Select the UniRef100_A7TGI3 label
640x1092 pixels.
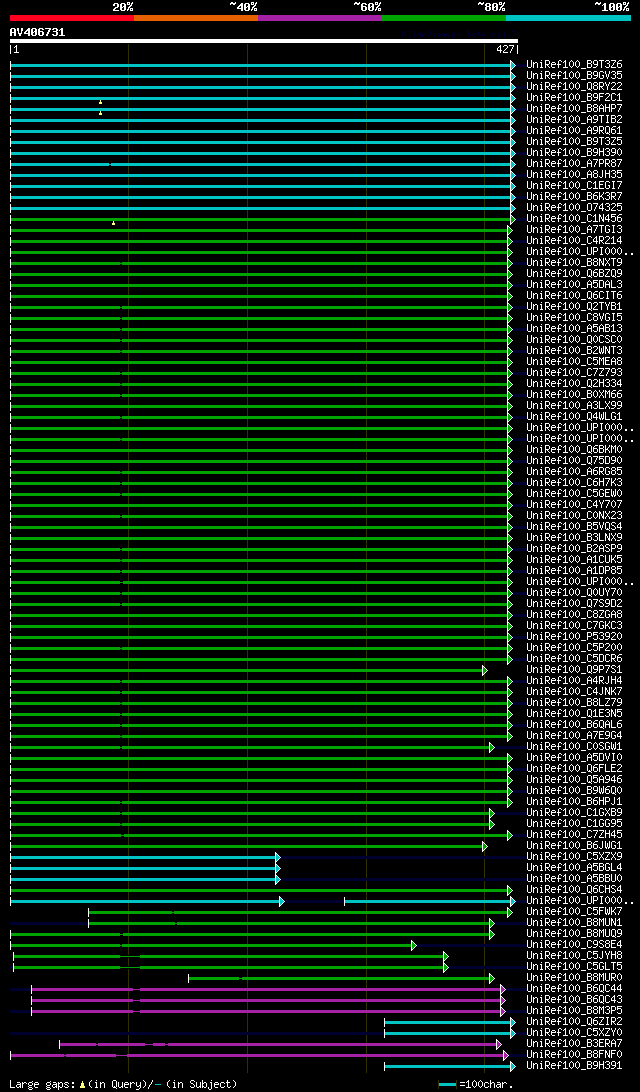tap(575, 230)
